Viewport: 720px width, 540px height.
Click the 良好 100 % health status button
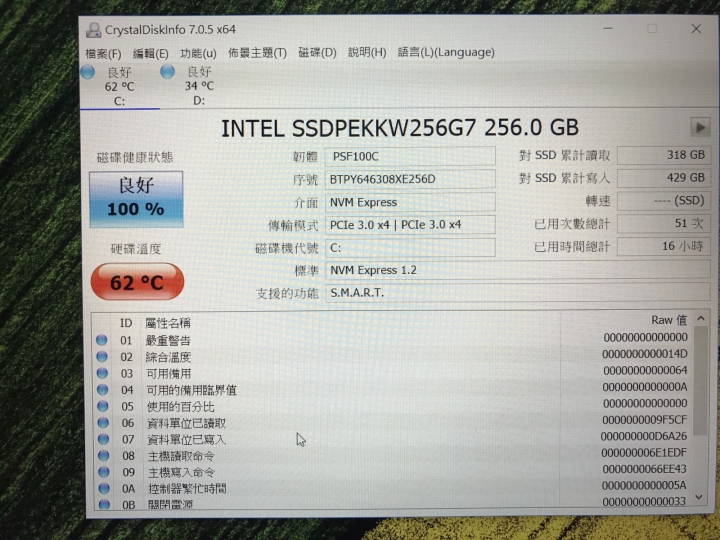click(x=136, y=199)
